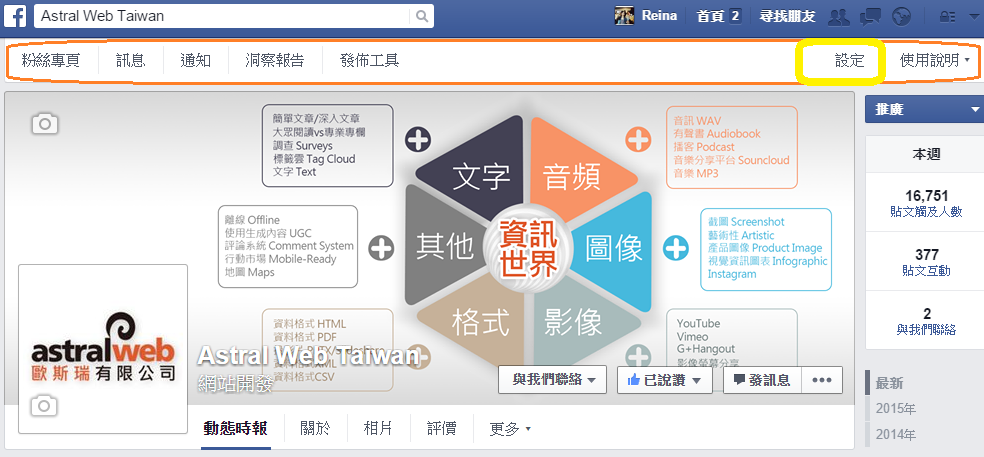Click the camera icon on cover photo
The image size is (984, 457).
[45, 124]
